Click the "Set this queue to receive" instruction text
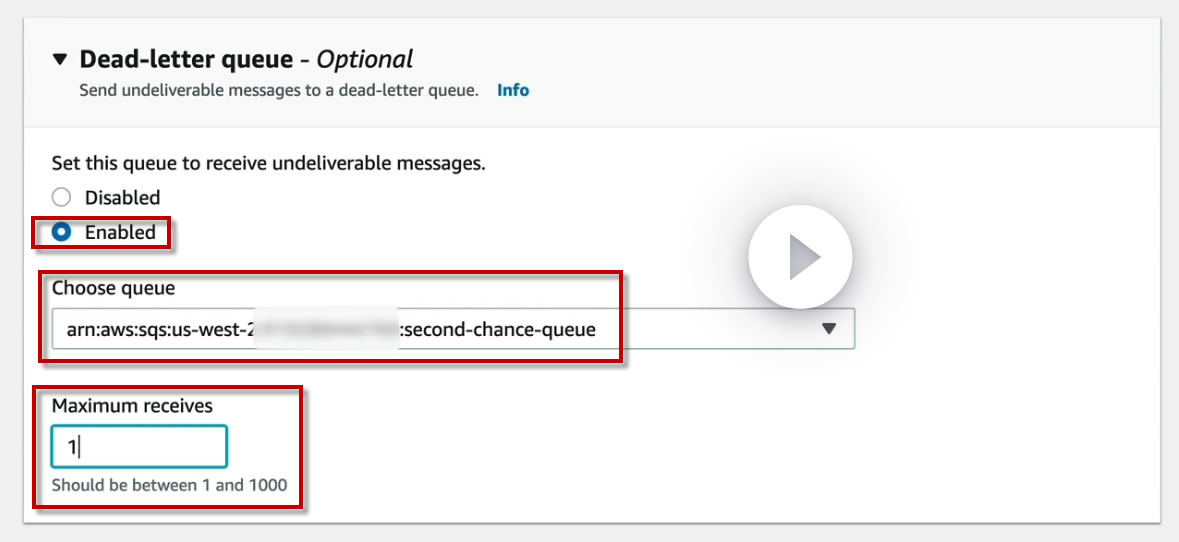The image size is (1179, 542). [268, 162]
